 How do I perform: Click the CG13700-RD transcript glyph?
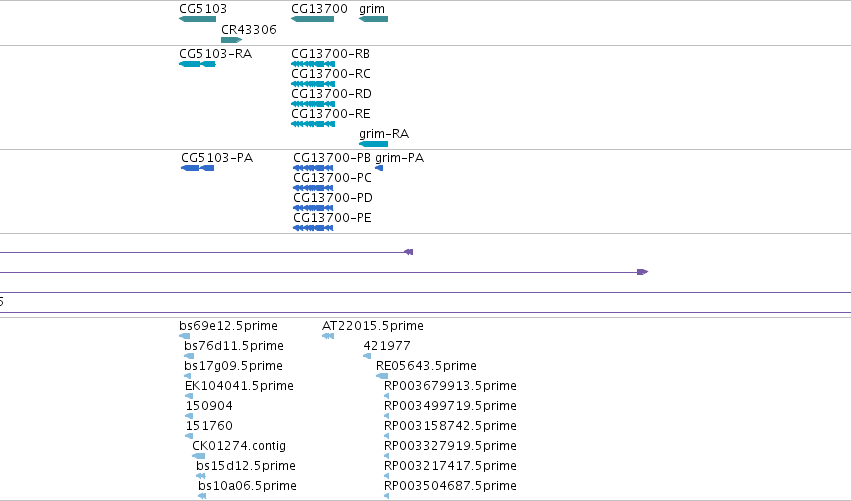[313, 104]
